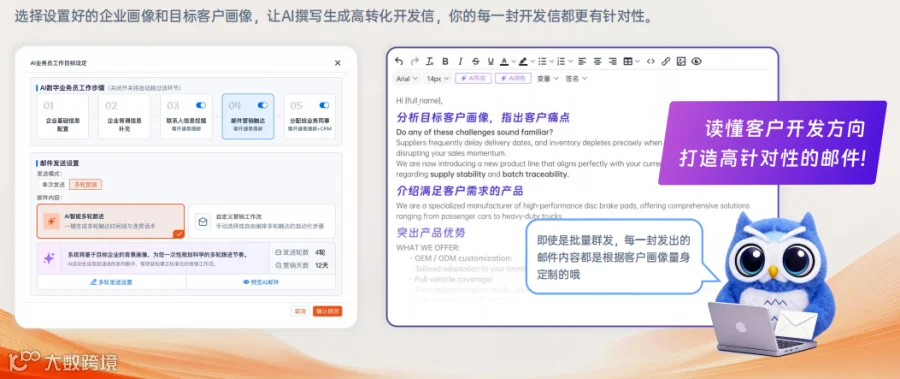Align text to the left
This screenshot has height=379, width=900.
582,61
